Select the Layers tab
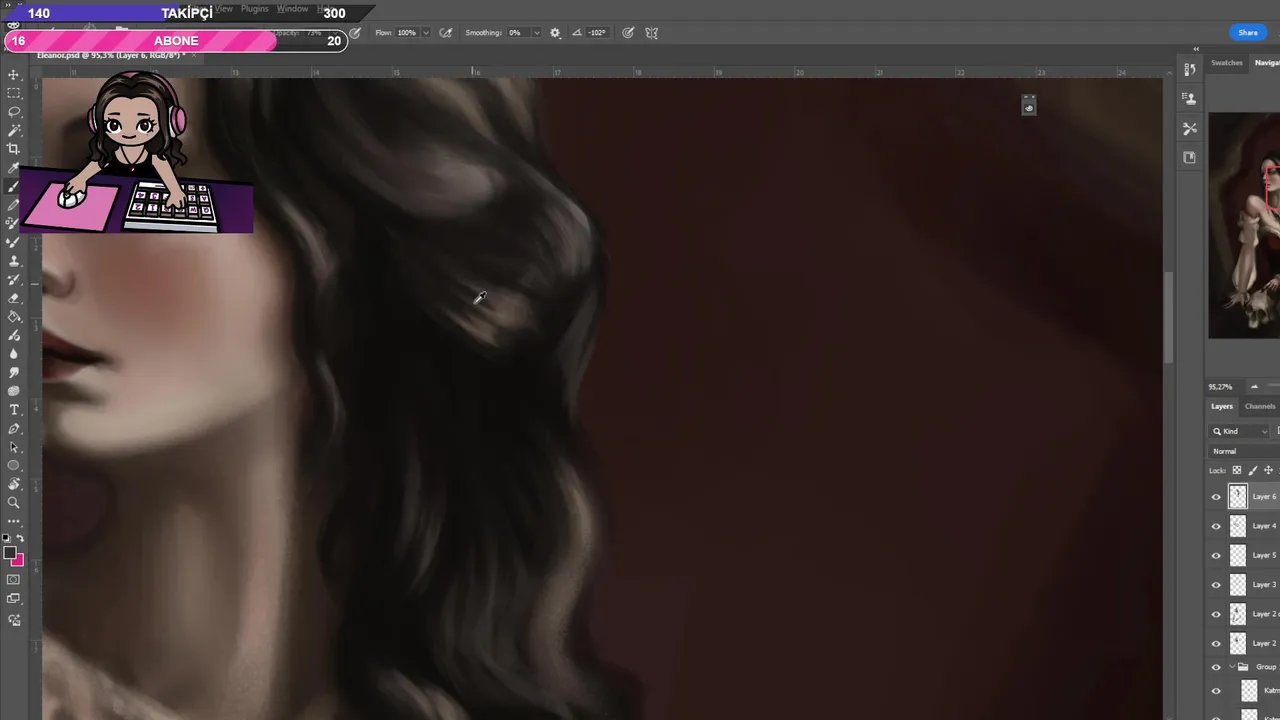 click(x=1222, y=406)
